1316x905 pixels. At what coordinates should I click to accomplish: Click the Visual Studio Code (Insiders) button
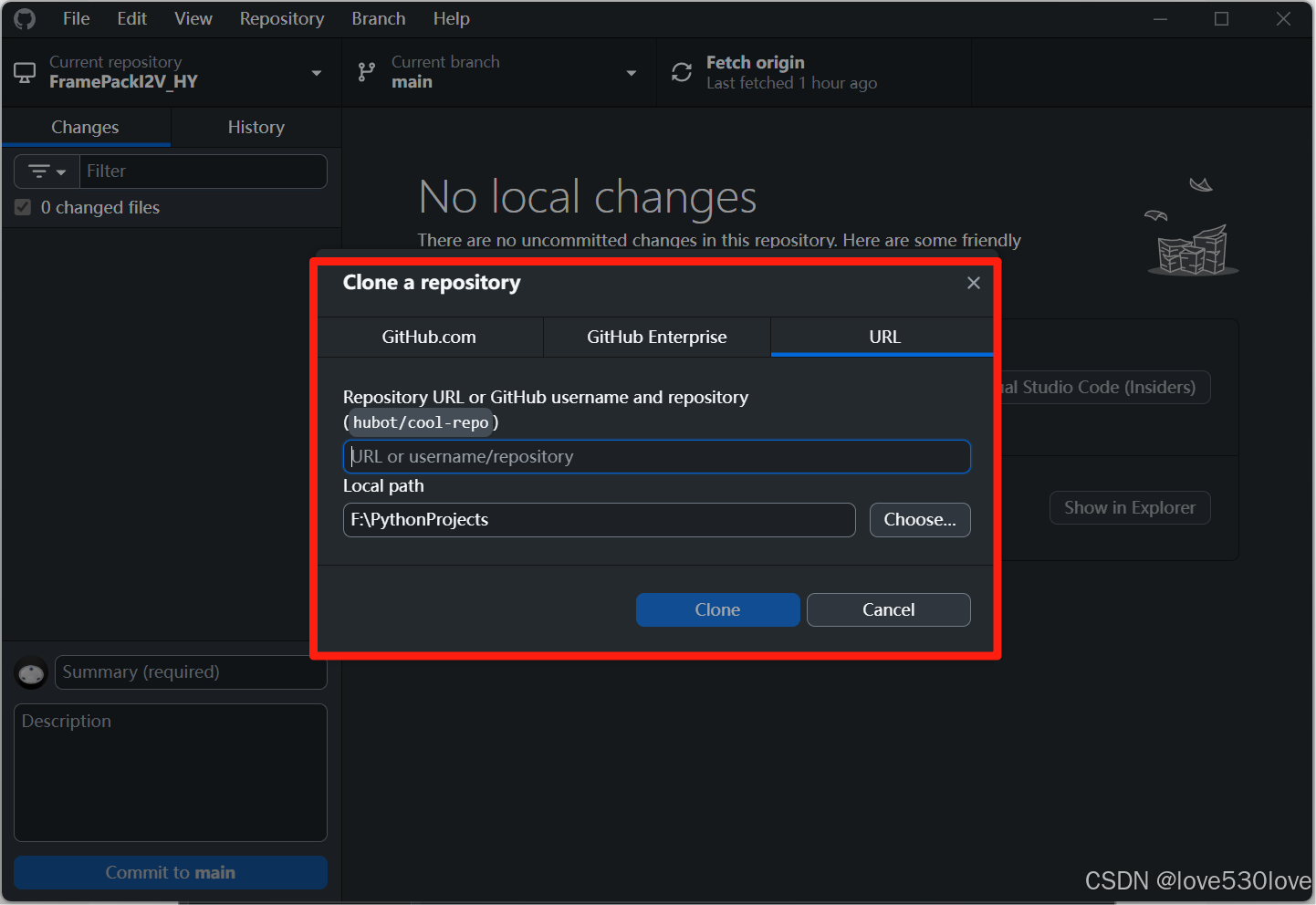[x=1106, y=388]
